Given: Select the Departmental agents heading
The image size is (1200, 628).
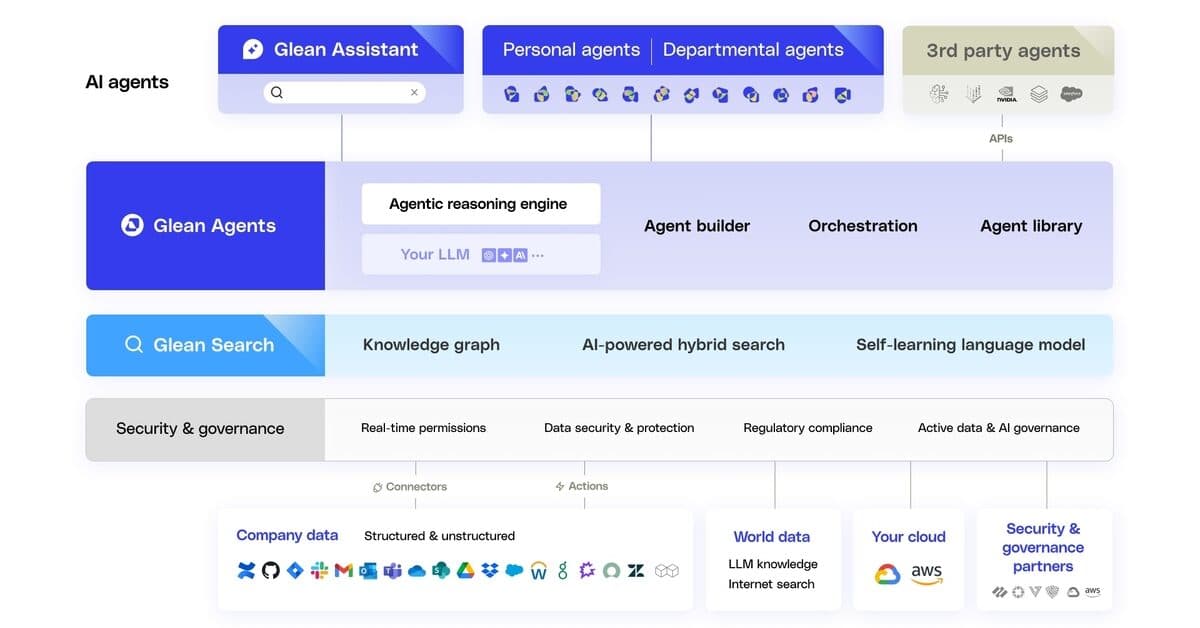Looking at the screenshot, I should 753,50.
